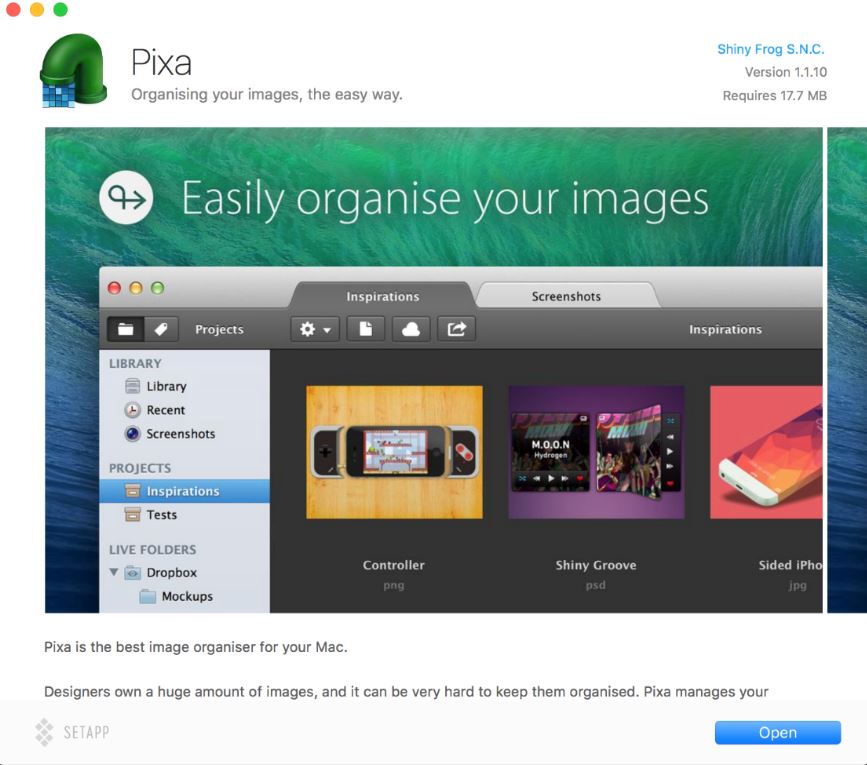
Task: Click the Mockups folder icon
Action: point(148,596)
